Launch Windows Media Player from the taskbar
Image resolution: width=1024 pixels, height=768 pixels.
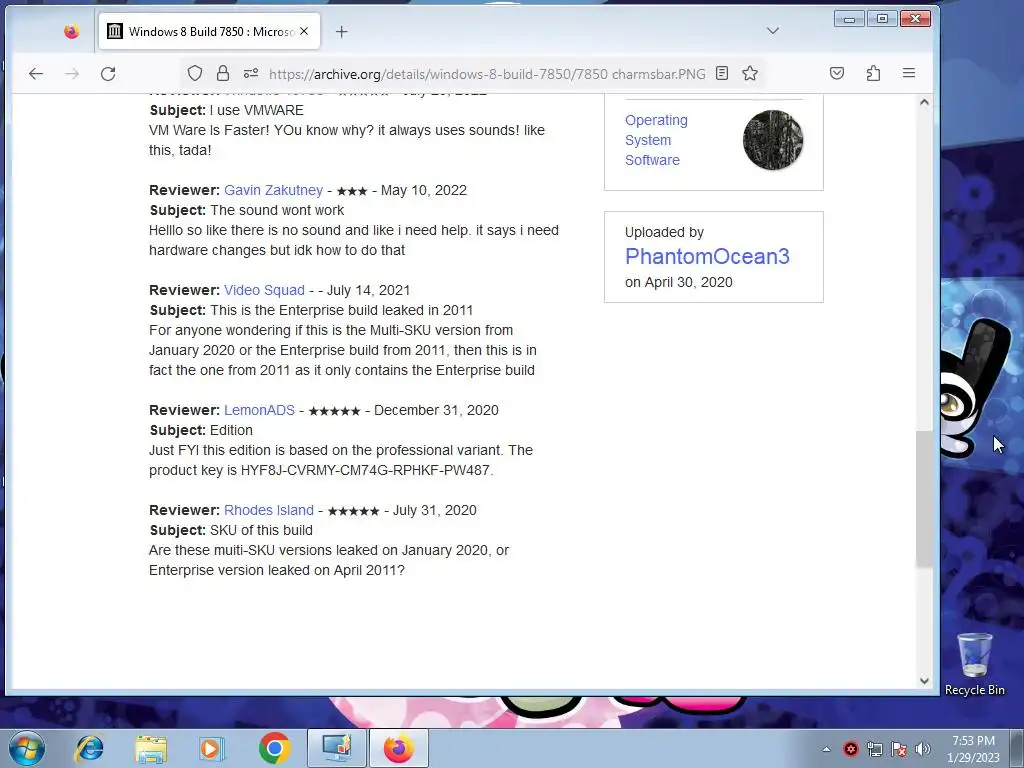coord(211,748)
